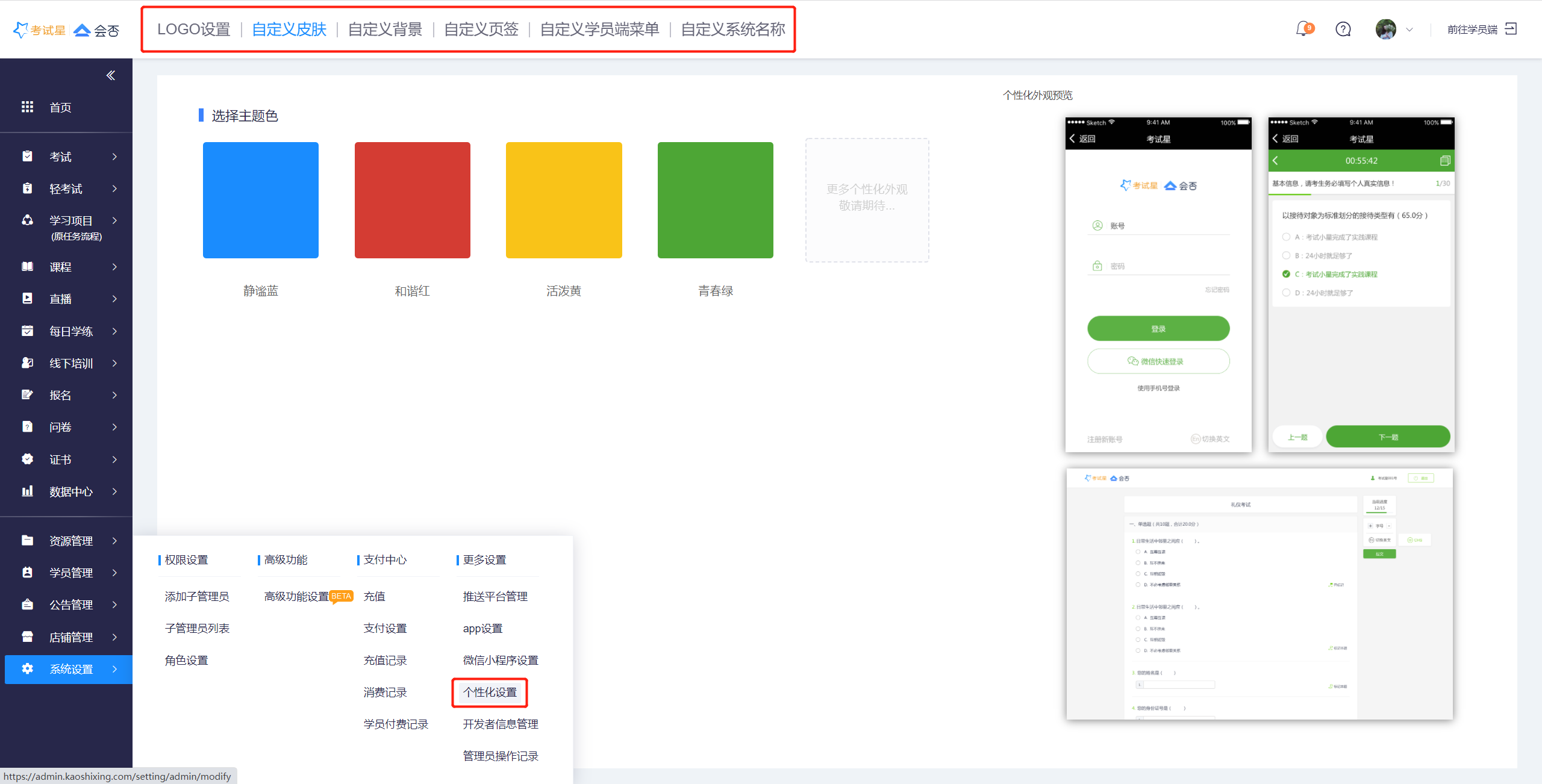Open the LOGO设置 tab

193,29
